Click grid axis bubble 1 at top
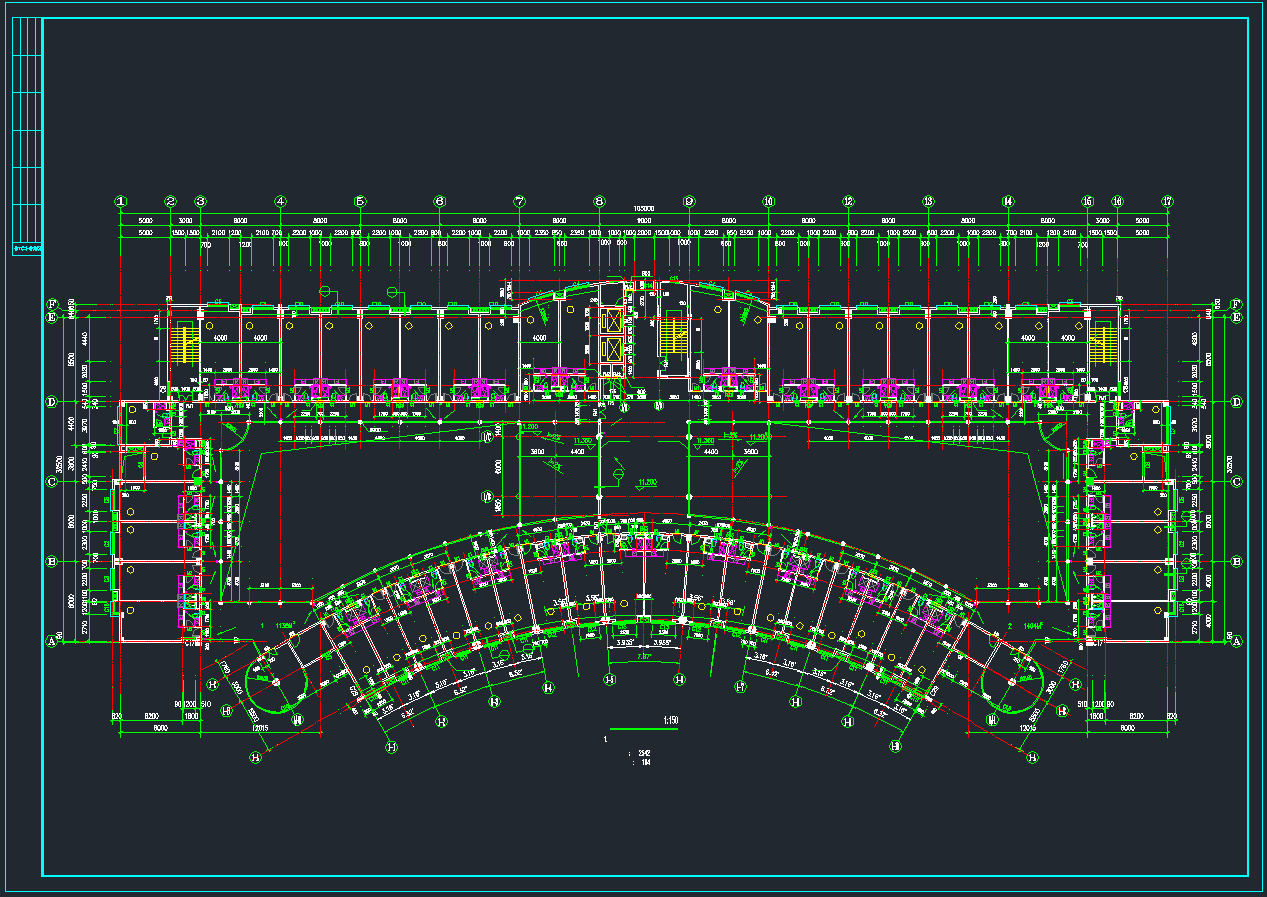Screen dimensions: 1267x897 [121, 201]
